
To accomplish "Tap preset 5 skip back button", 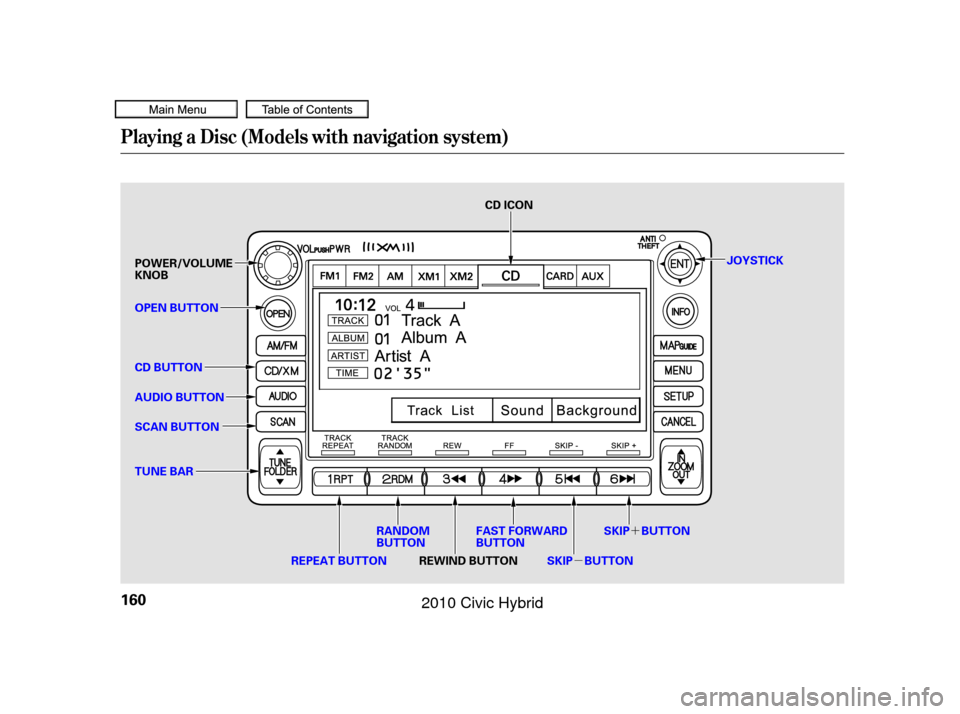I will pos(567,479).
